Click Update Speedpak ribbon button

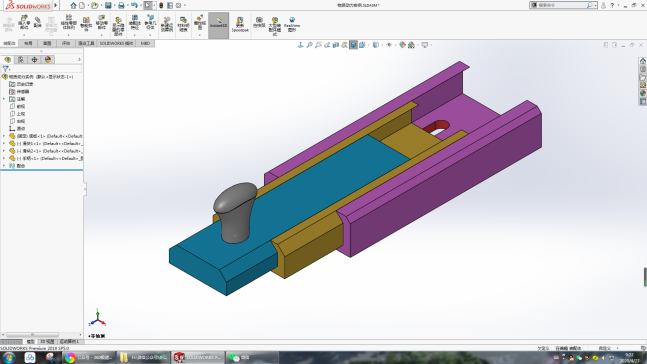(240, 25)
